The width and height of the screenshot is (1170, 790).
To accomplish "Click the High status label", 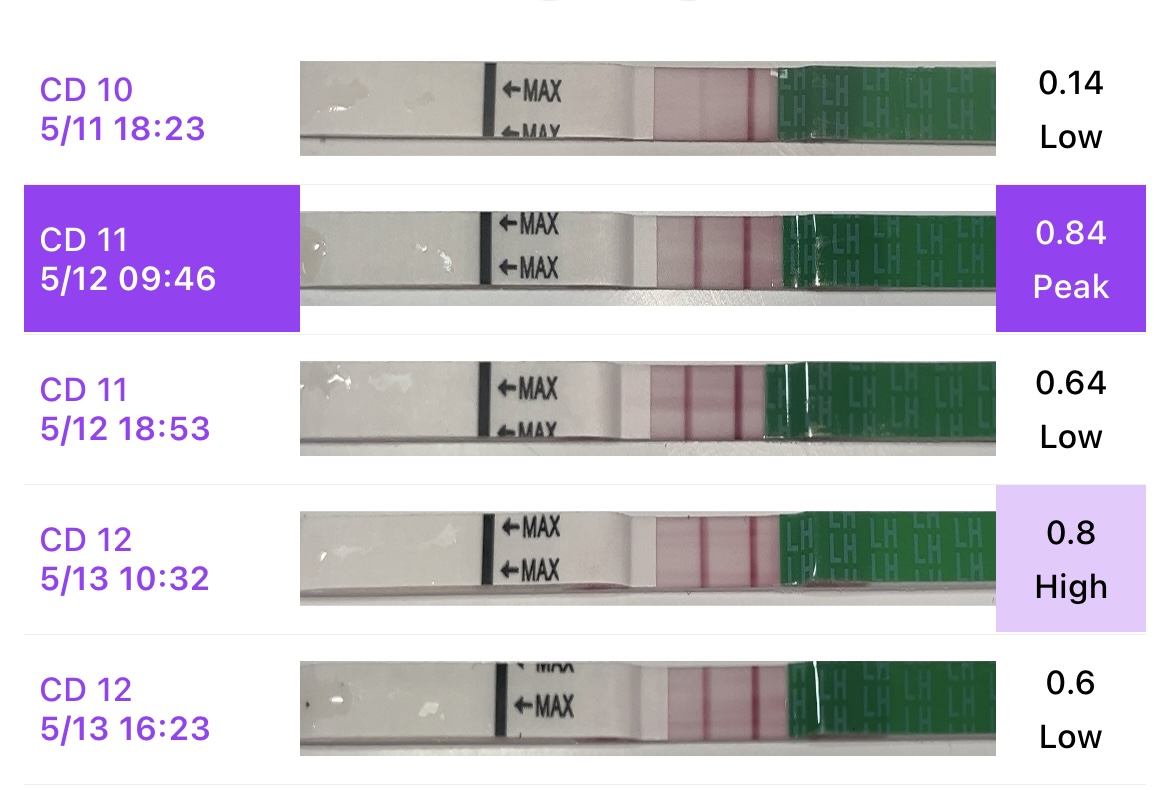I will 1071,587.
